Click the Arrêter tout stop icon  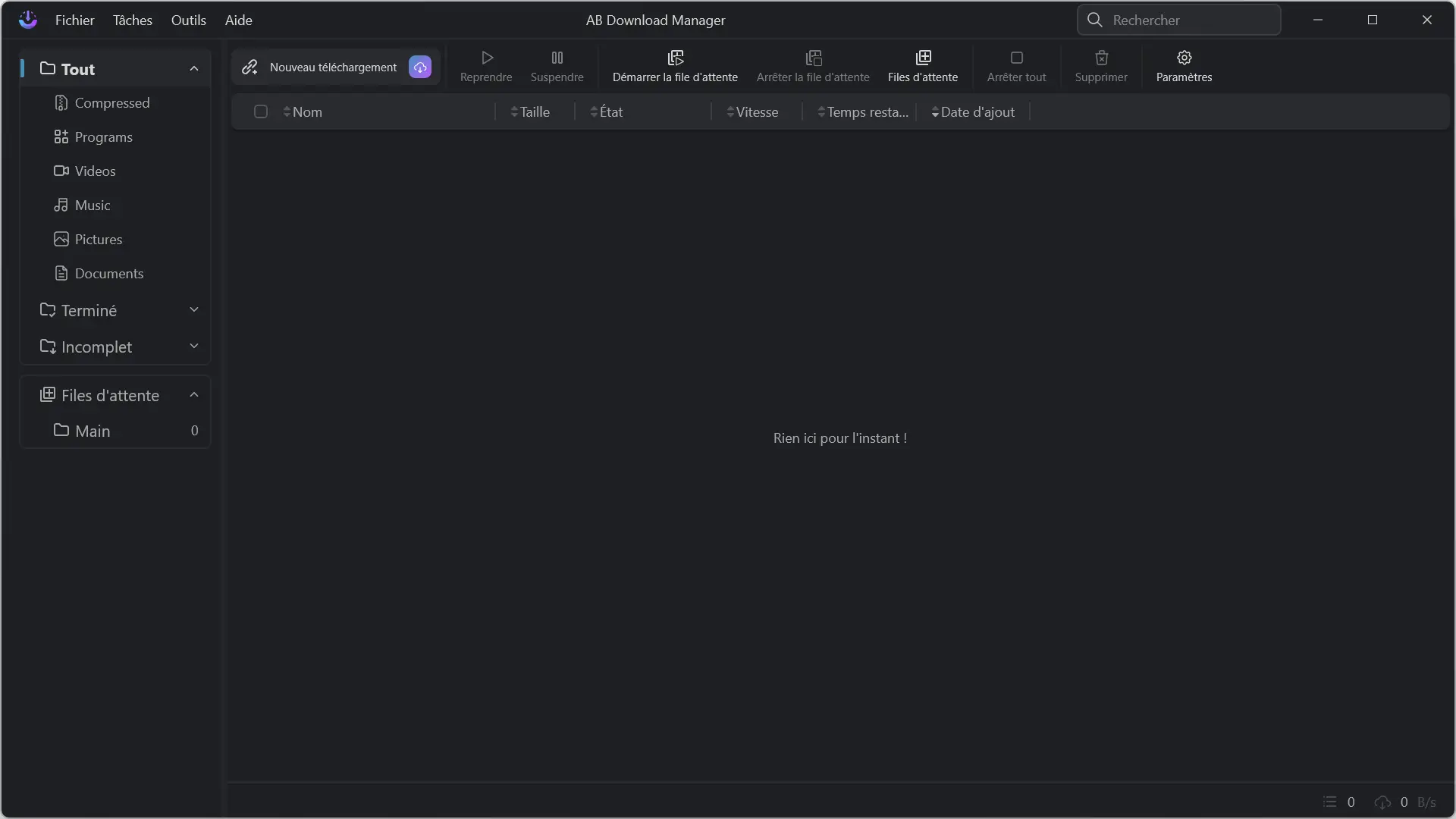1017,58
